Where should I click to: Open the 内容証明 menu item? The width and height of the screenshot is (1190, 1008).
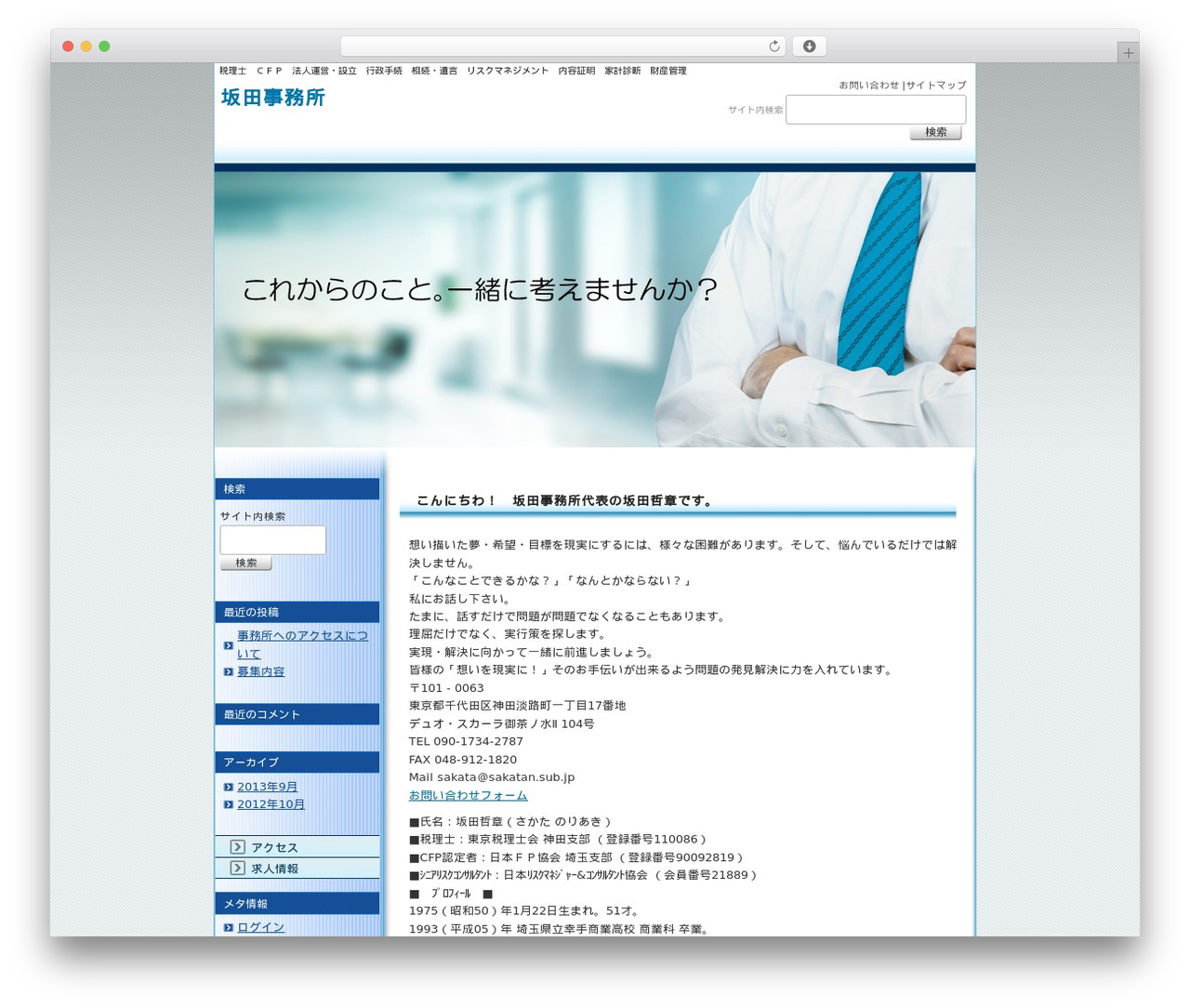tap(576, 71)
